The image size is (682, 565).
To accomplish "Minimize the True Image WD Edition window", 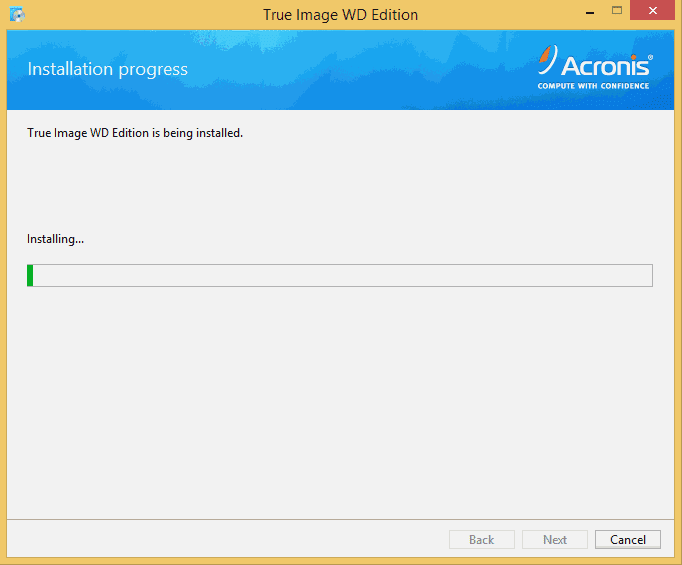I will 590,12.
